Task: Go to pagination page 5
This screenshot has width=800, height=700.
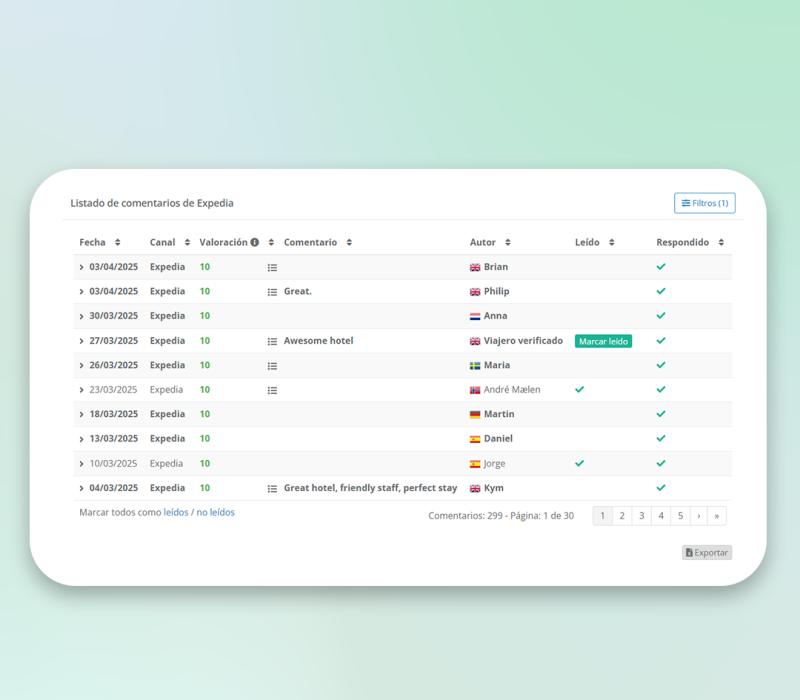Action: click(681, 516)
